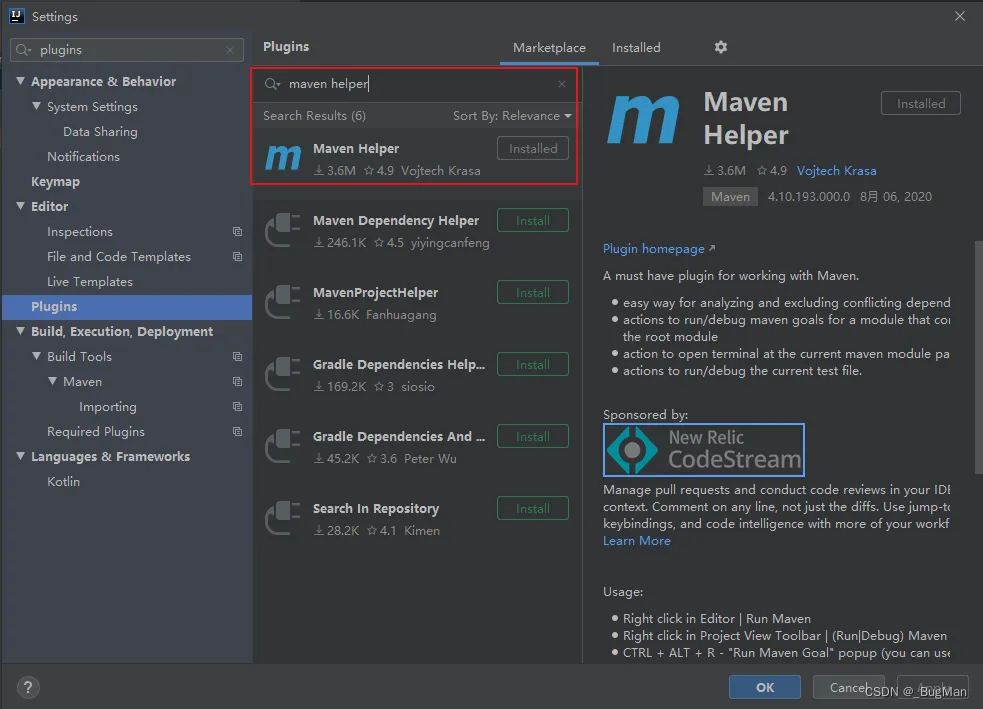The height and width of the screenshot is (709, 983).
Task: Click the Cancel button
Action: (848, 687)
